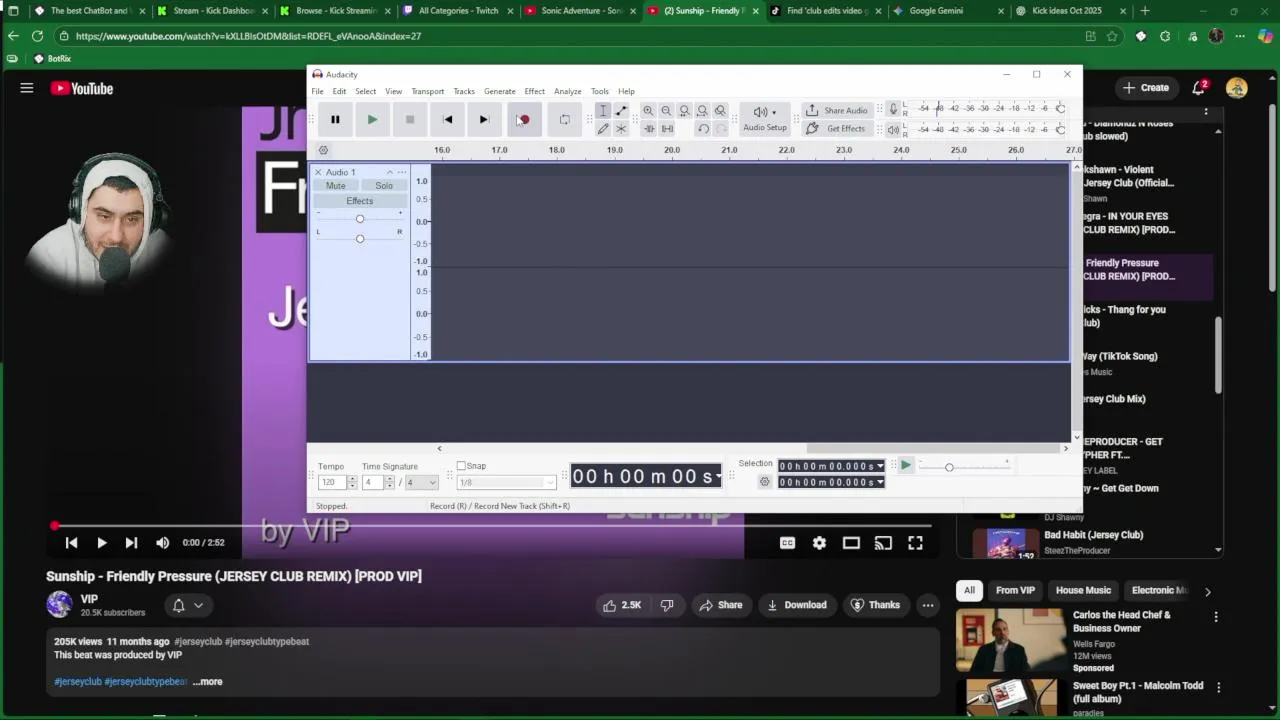Click the Undo arrow in Audacity toolbar
This screenshot has width=1280, height=720.
pos(703,129)
